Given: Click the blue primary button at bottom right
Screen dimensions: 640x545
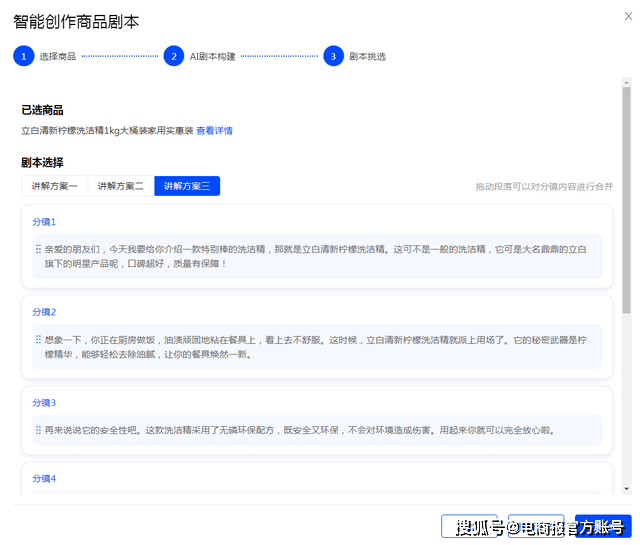Looking at the screenshot, I should click(x=603, y=526).
